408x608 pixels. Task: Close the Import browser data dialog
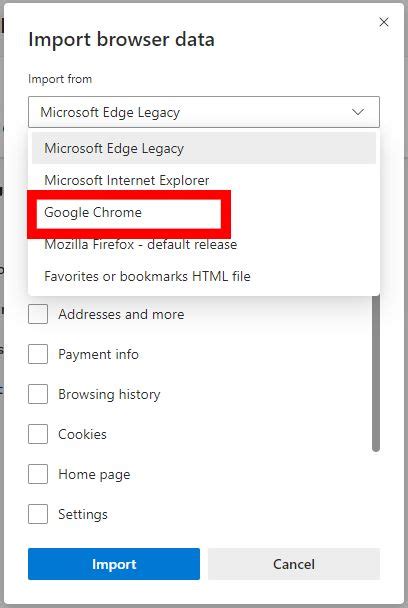(384, 22)
